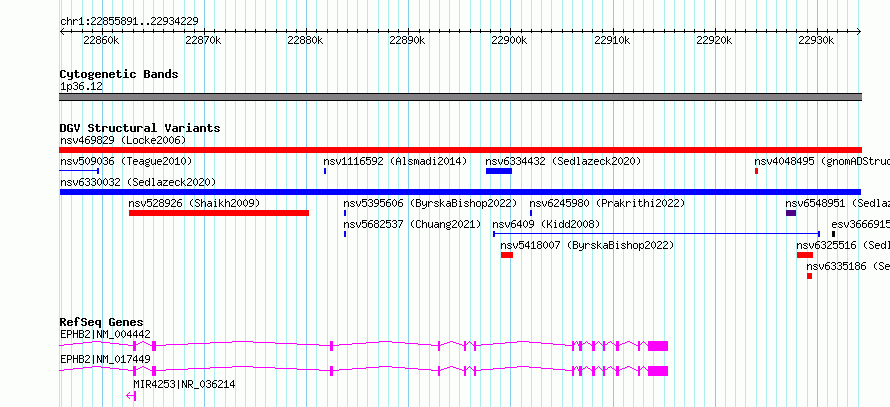Select the nsv6335186 red variant marker
Viewport: 890px width, 407px height.
(809, 276)
